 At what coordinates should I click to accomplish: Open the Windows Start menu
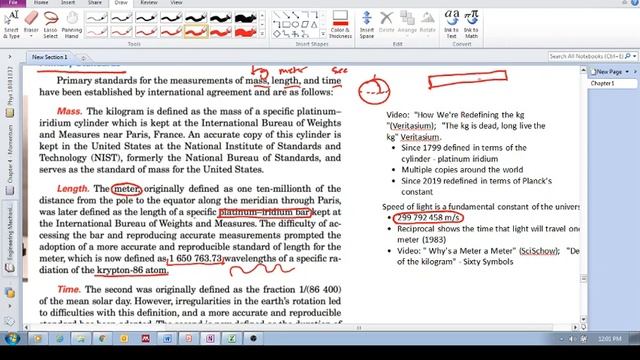[x=11, y=338]
